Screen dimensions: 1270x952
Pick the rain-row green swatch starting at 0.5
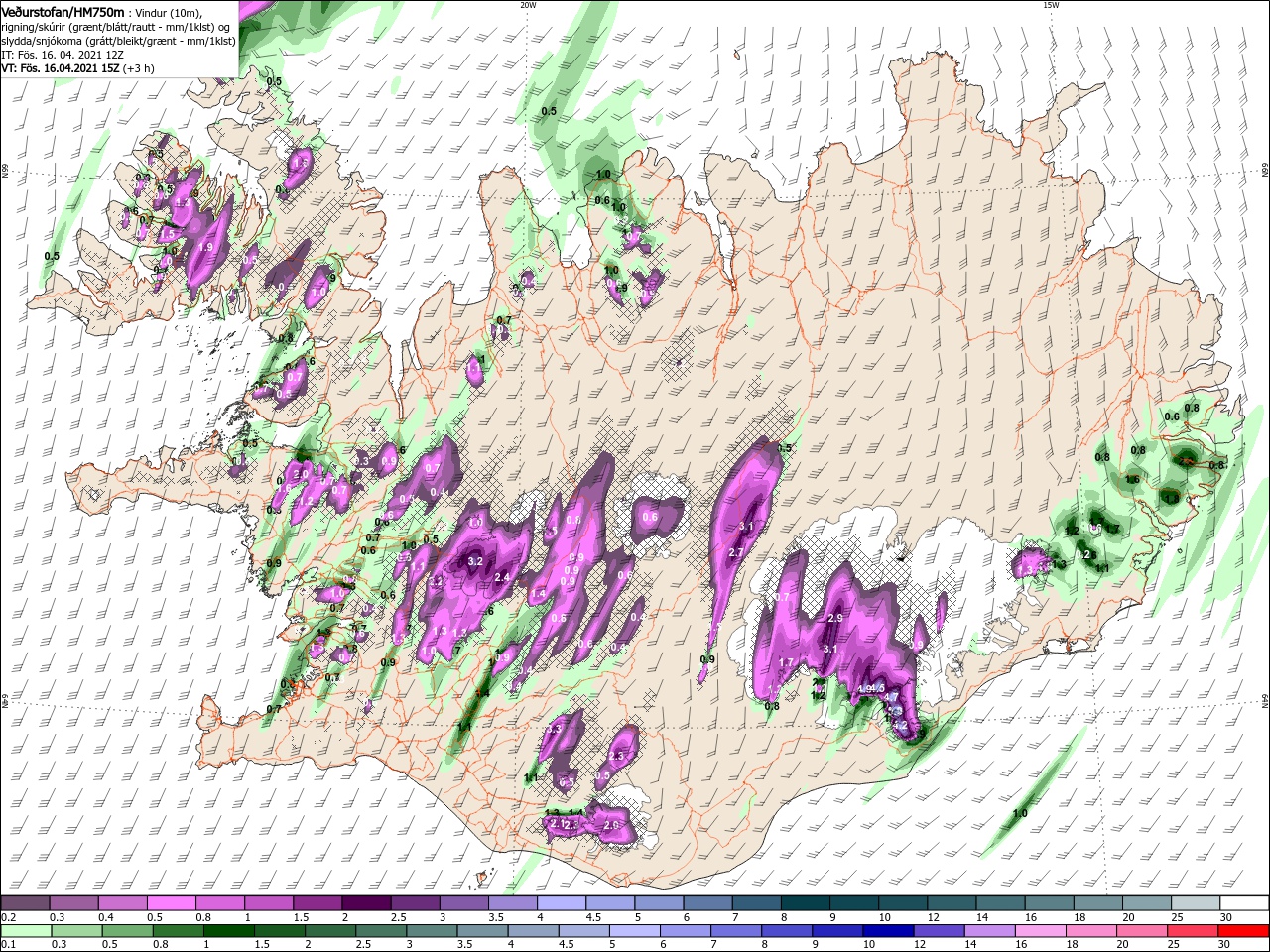(128, 931)
